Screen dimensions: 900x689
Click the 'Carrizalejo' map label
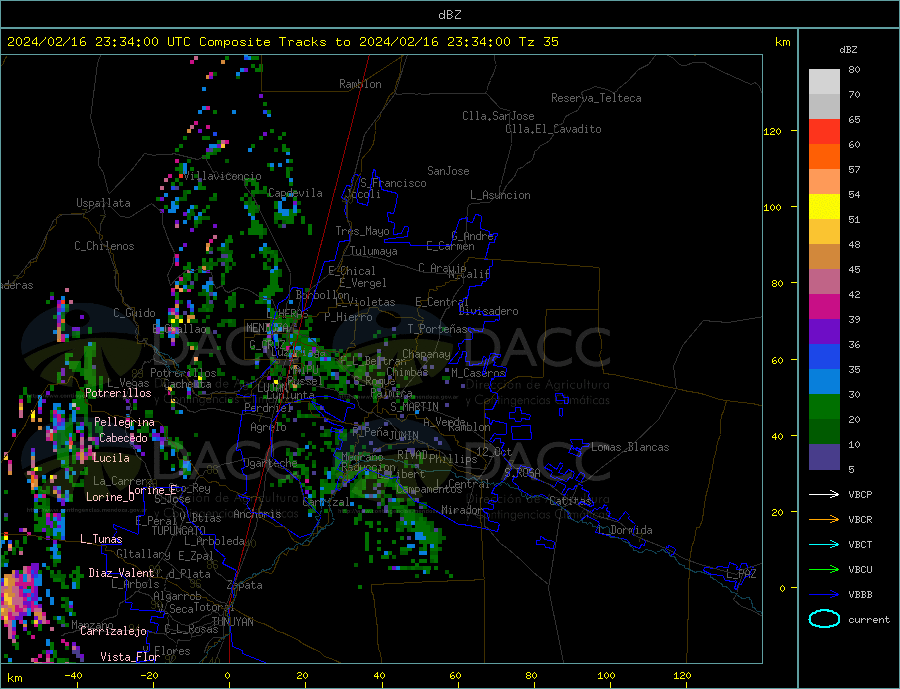113,632
